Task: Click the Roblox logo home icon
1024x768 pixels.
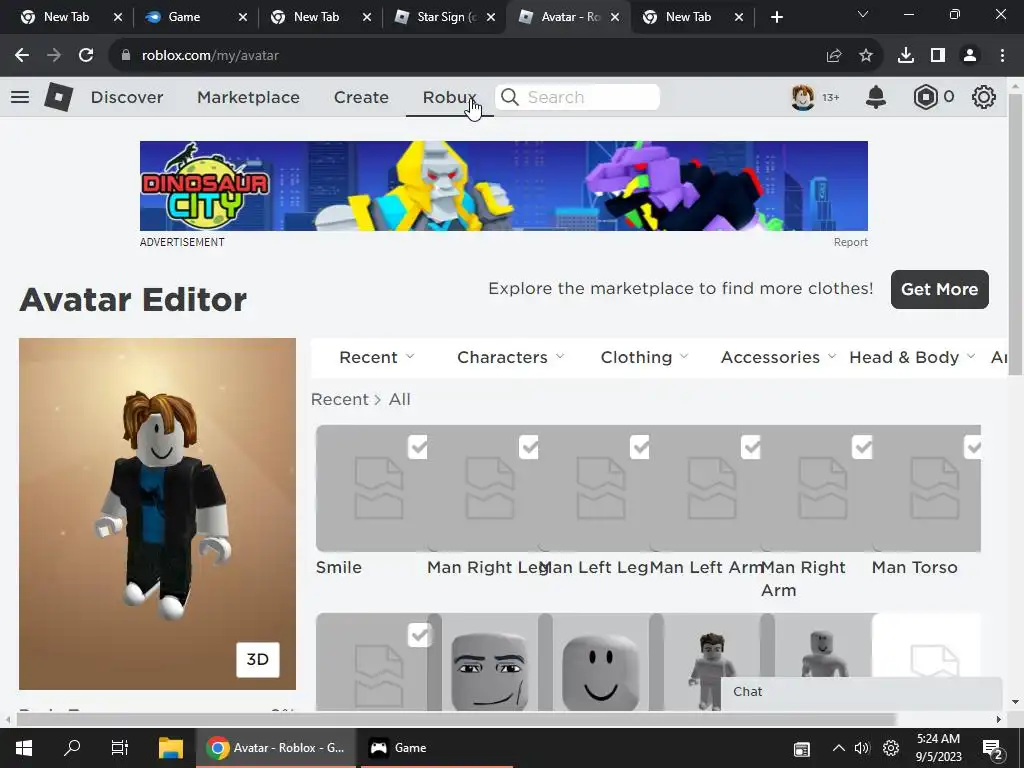Action: tap(58, 97)
